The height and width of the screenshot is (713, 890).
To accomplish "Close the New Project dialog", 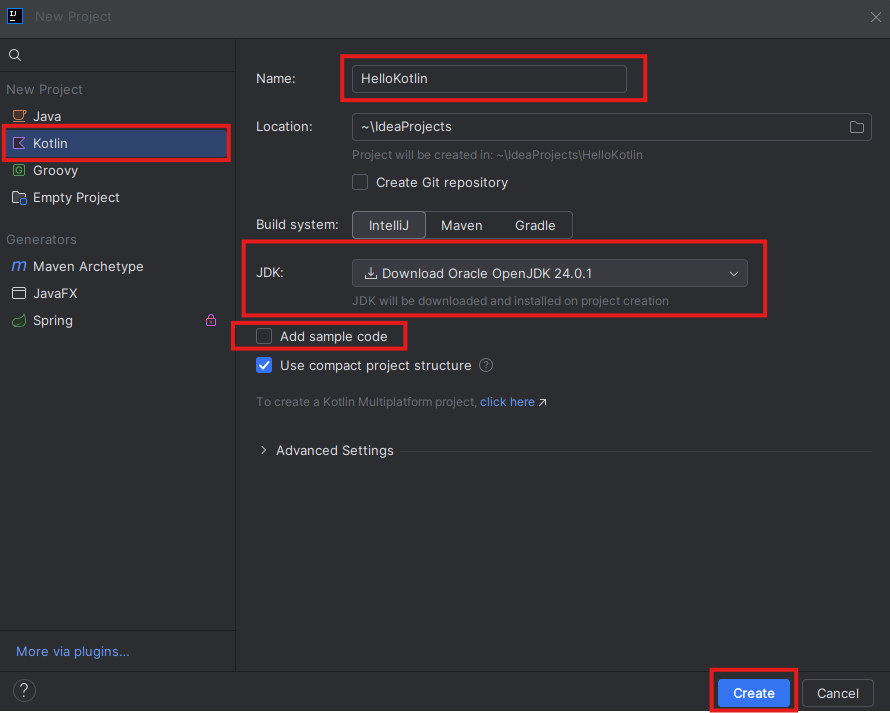I will click(876, 17).
